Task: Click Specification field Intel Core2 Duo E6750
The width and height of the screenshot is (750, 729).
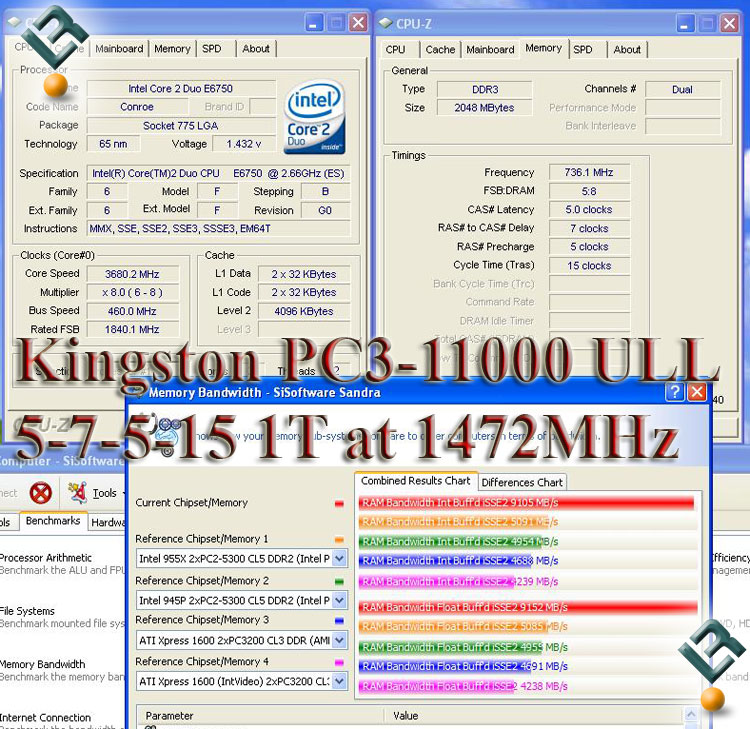Action: click(x=218, y=173)
